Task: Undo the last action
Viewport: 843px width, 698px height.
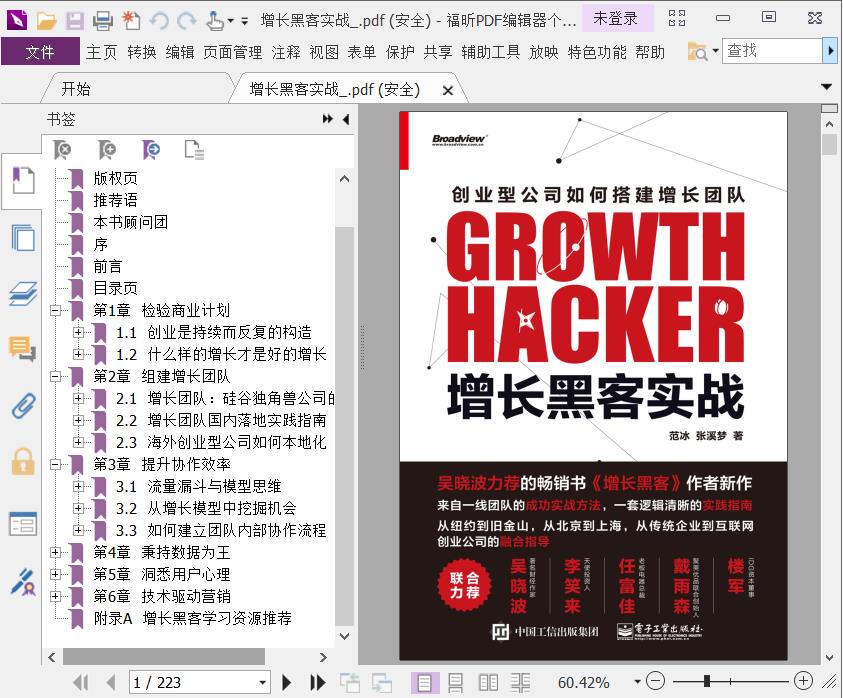Action: tap(159, 20)
